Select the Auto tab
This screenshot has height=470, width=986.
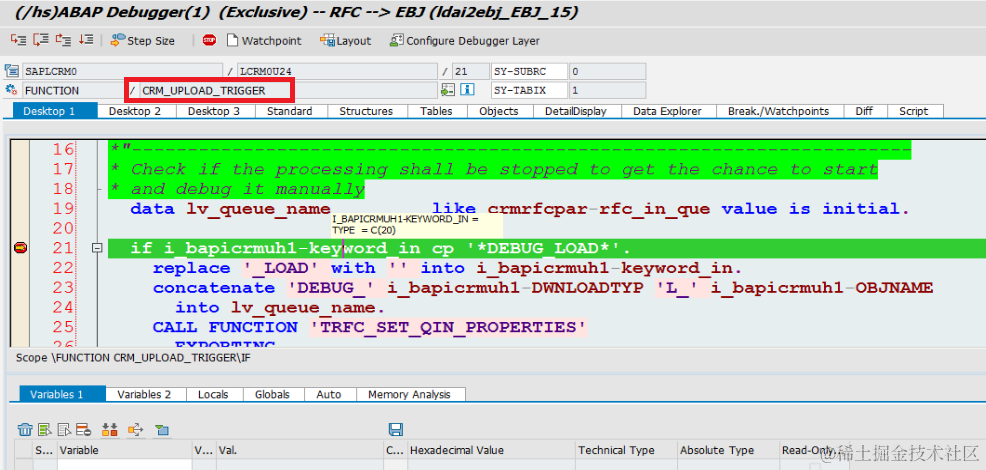(329, 394)
